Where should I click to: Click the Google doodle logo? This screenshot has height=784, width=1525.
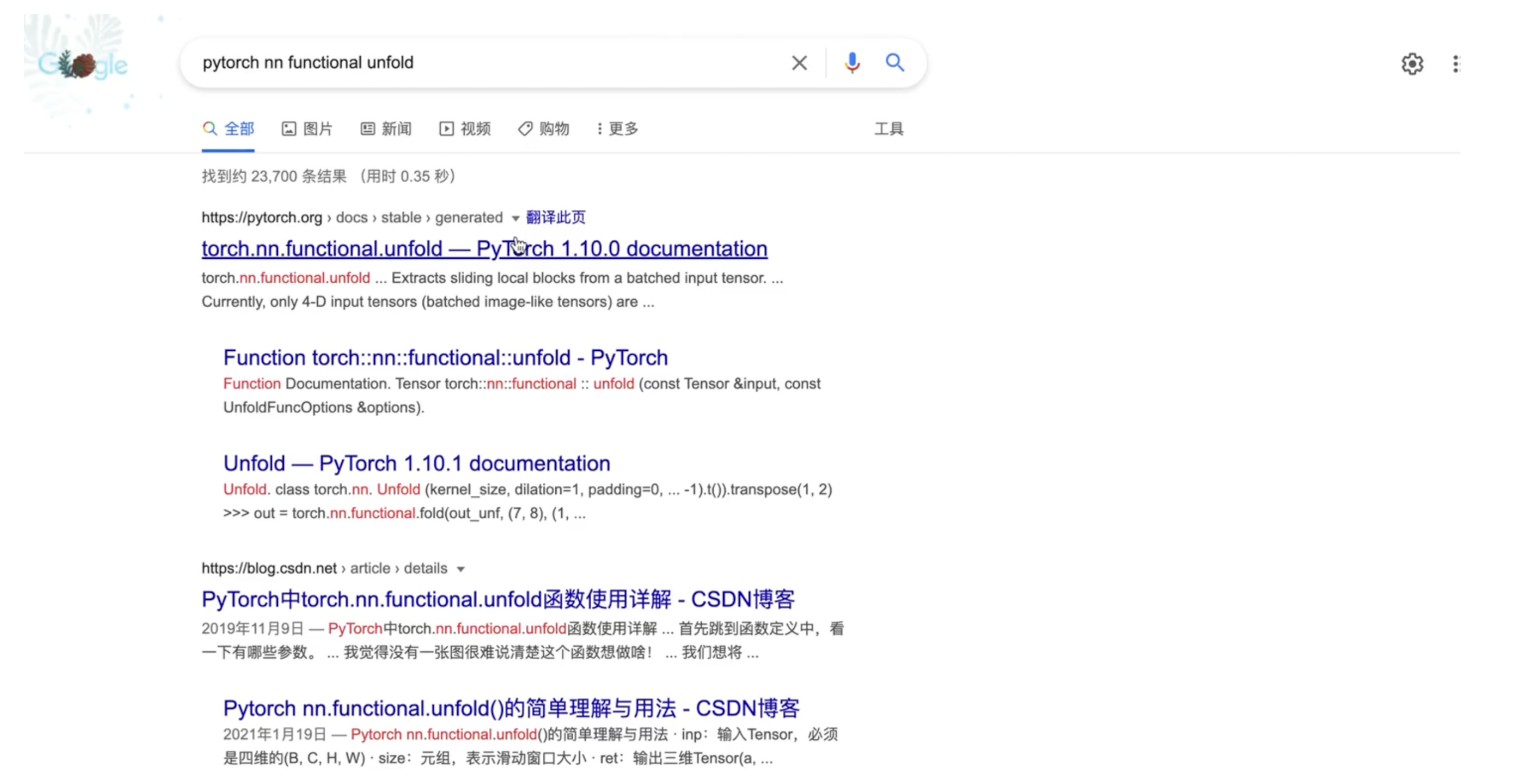pos(83,65)
